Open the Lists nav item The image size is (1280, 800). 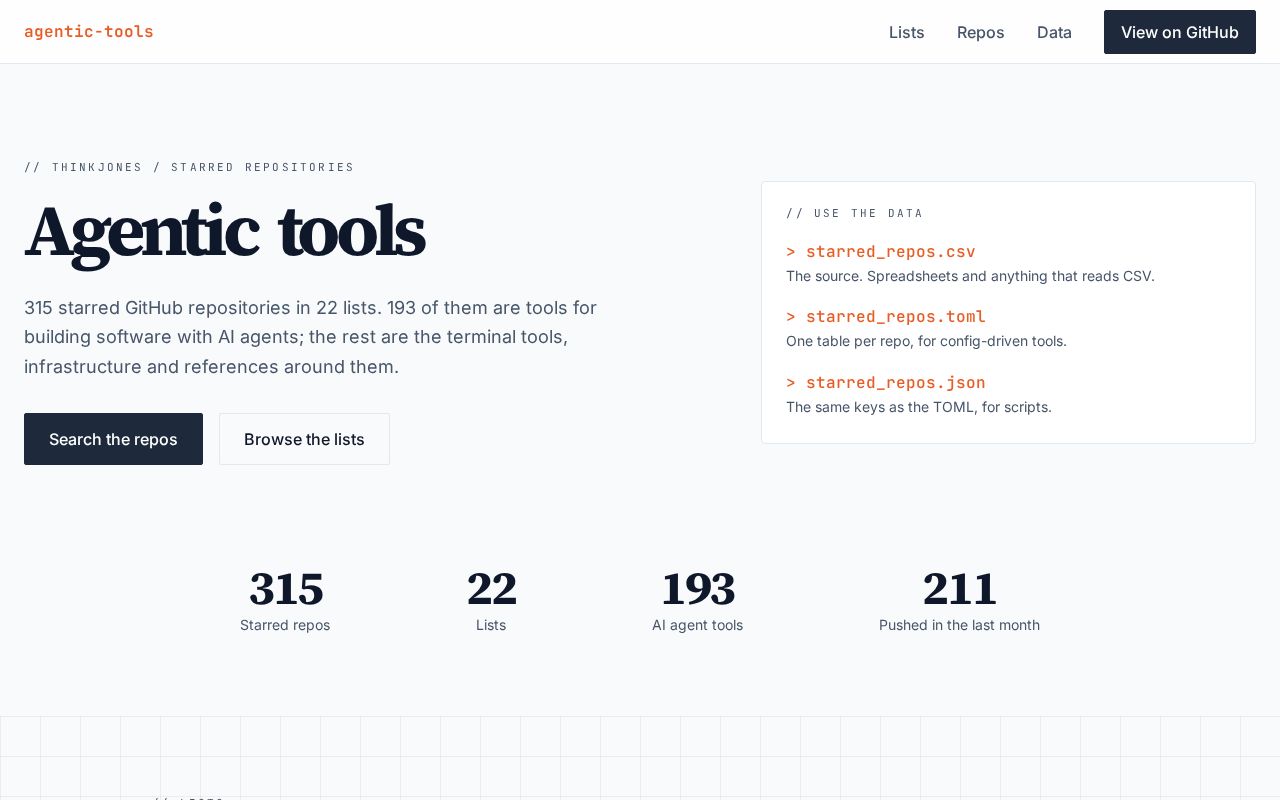pyautogui.click(x=906, y=32)
